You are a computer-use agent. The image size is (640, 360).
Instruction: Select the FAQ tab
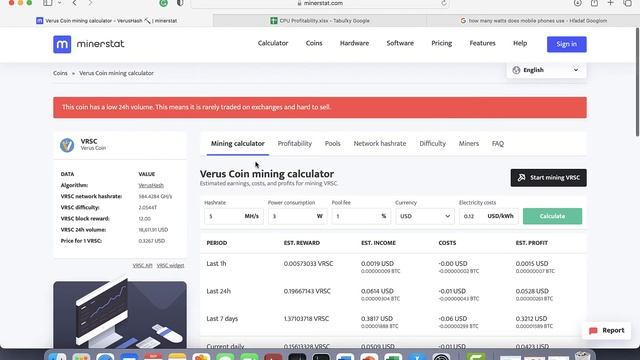[498, 144]
